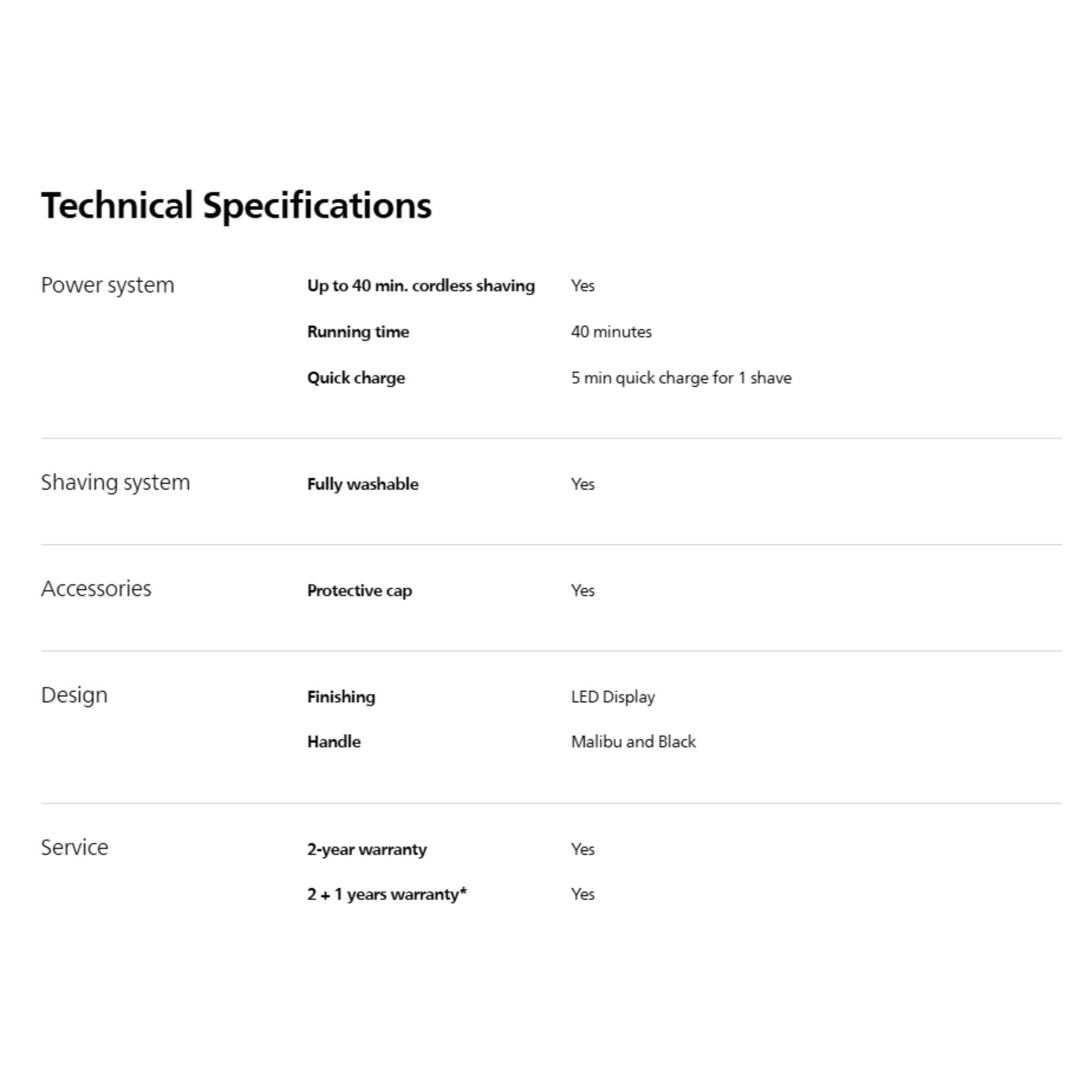Click the 2-year warranty label
1092x1092 pixels.
coord(367,849)
